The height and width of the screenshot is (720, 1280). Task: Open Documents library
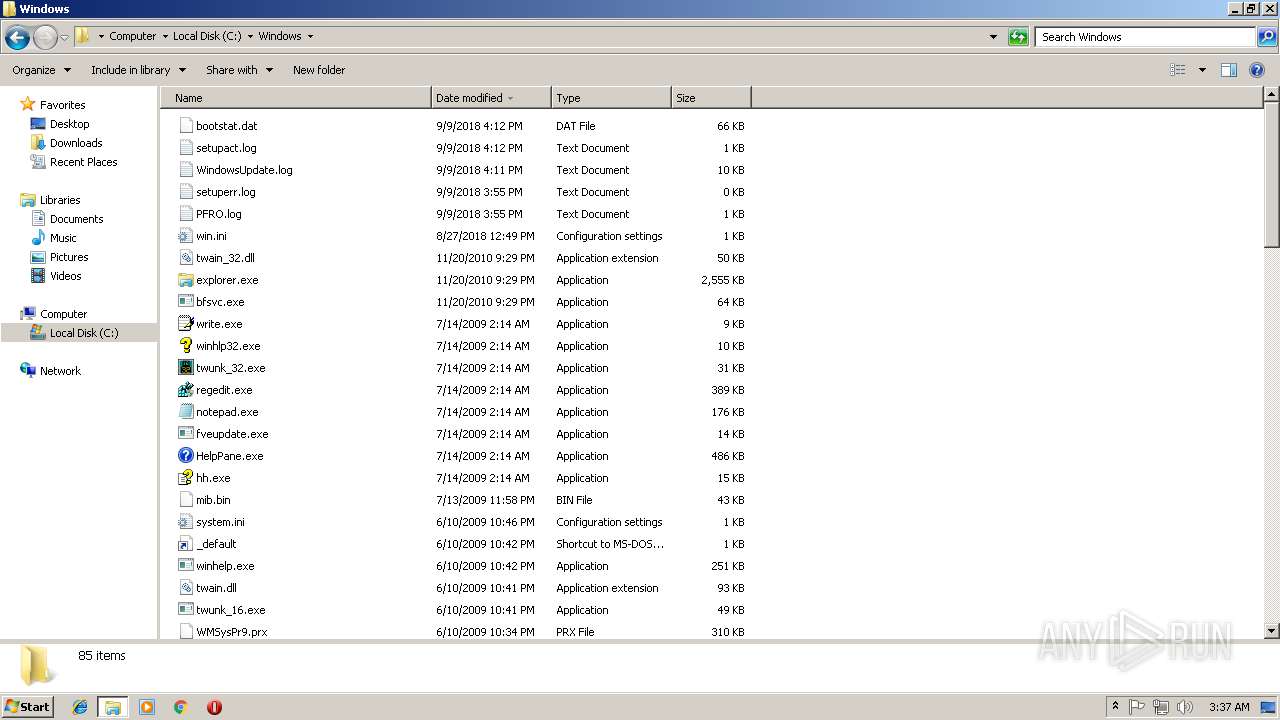tap(76, 219)
